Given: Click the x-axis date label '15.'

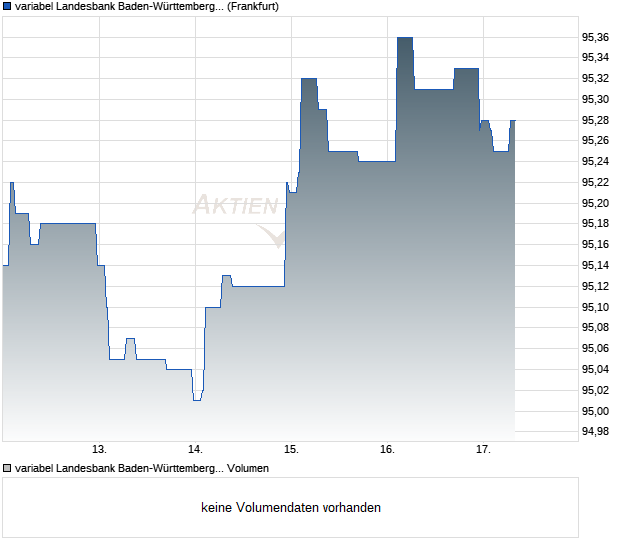Looking at the screenshot, I should [x=291, y=449].
